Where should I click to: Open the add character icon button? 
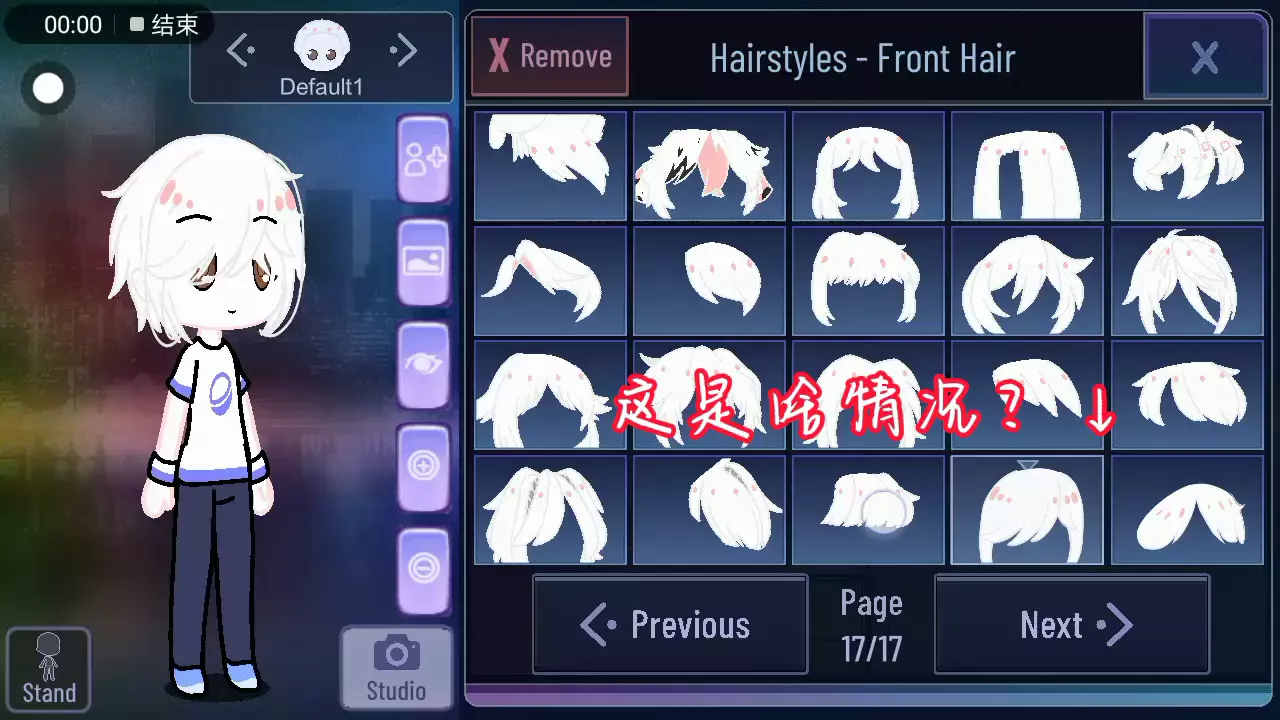point(424,159)
